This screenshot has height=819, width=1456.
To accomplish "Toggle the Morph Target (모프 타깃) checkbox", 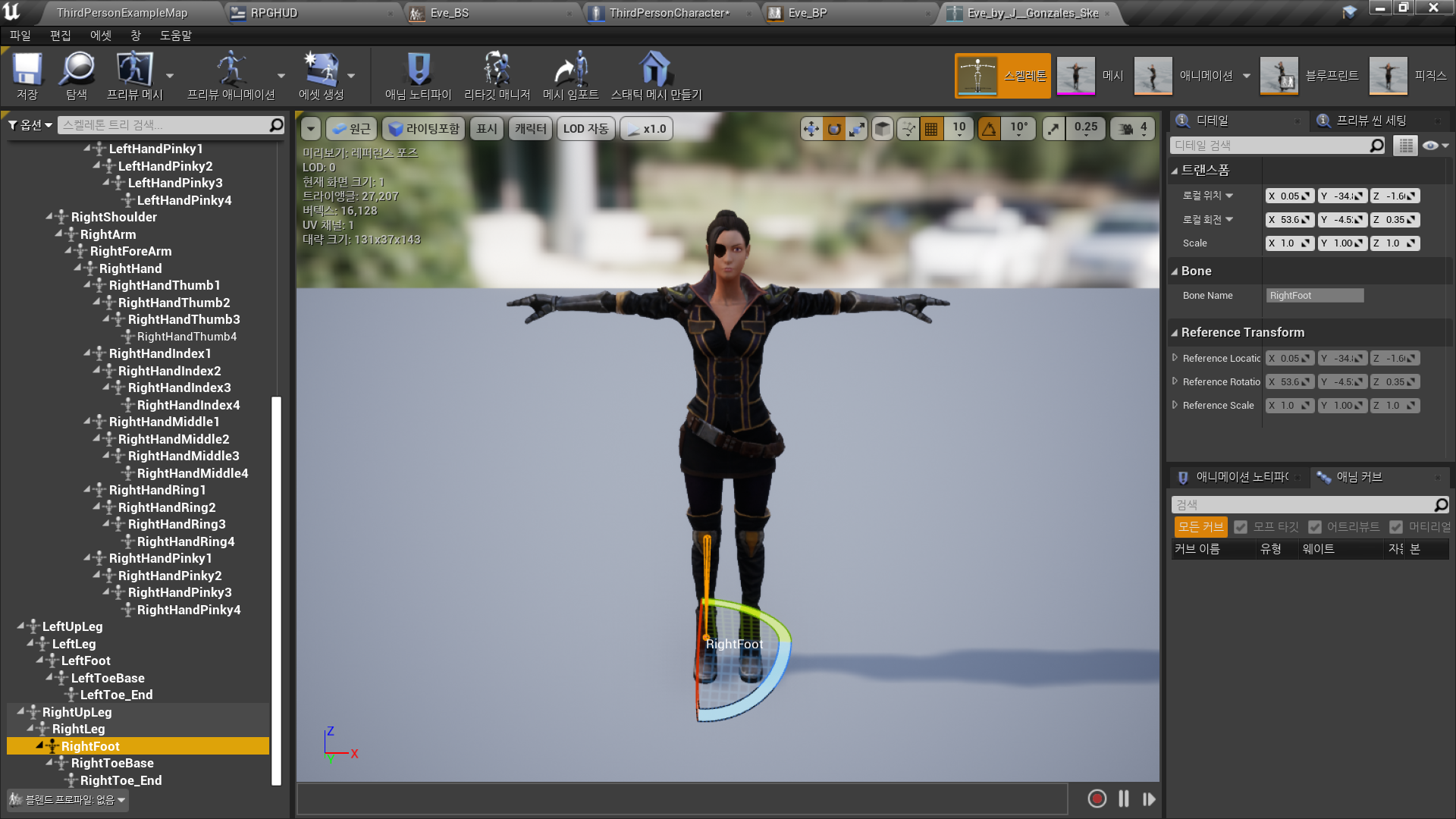I will pos(1241,527).
